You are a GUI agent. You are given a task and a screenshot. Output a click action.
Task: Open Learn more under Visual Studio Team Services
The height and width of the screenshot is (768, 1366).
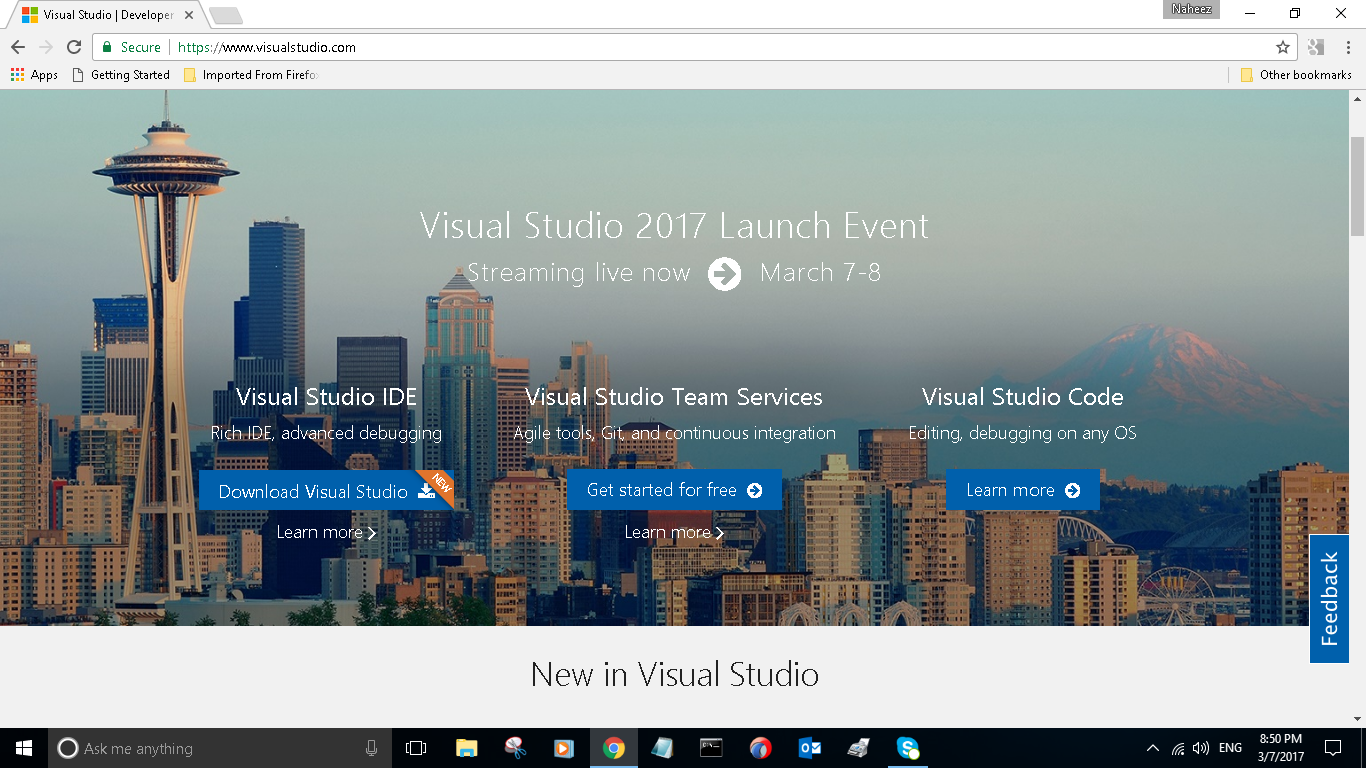point(675,532)
